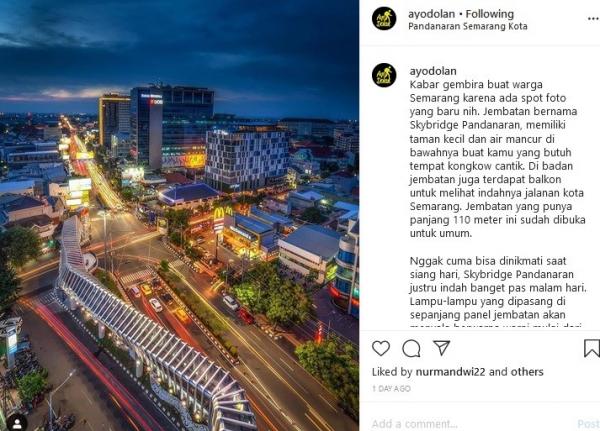Save post with bookmark icon
This screenshot has height=431, width=600.
point(592,348)
